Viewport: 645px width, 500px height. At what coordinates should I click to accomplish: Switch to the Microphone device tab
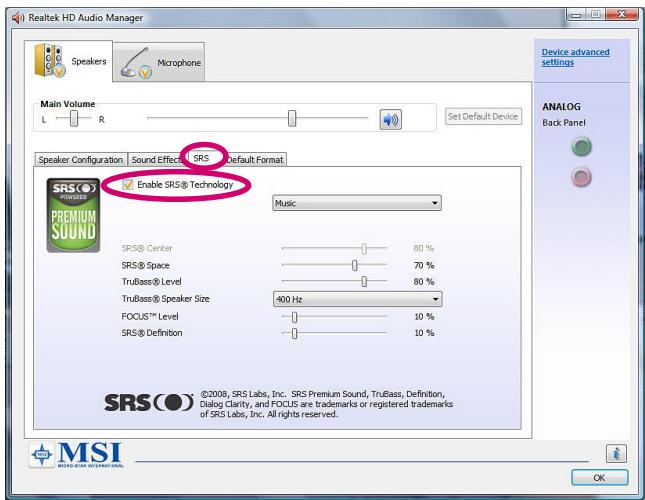tap(159, 62)
